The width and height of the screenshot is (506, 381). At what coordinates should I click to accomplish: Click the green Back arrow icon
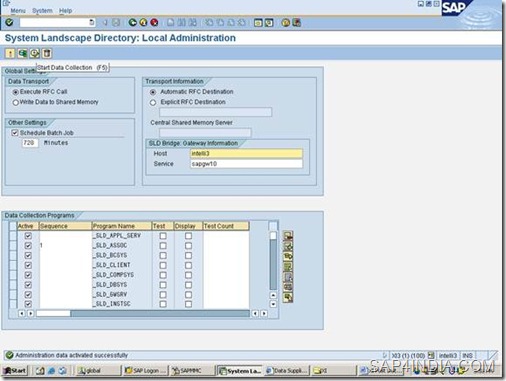click(133, 23)
